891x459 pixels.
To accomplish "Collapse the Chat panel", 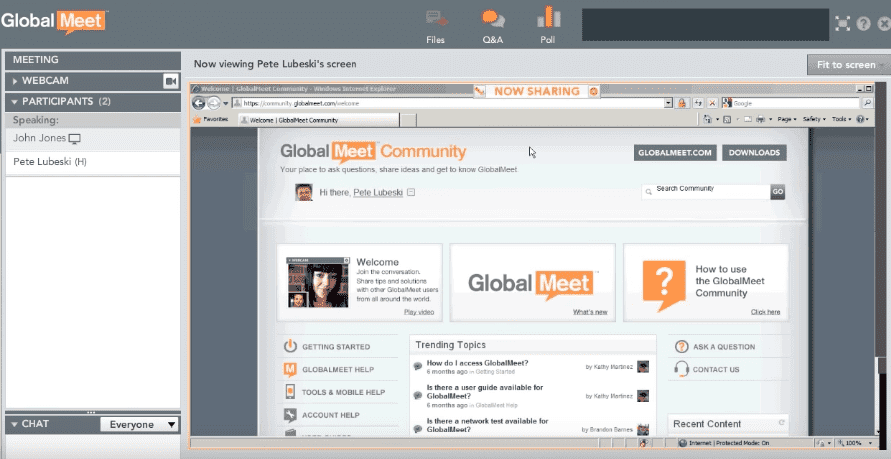I will pos(15,425).
